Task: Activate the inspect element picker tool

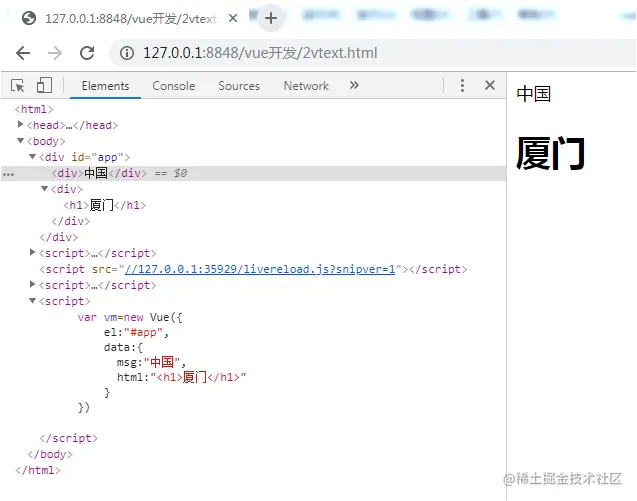Action: pyautogui.click(x=17, y=86)
